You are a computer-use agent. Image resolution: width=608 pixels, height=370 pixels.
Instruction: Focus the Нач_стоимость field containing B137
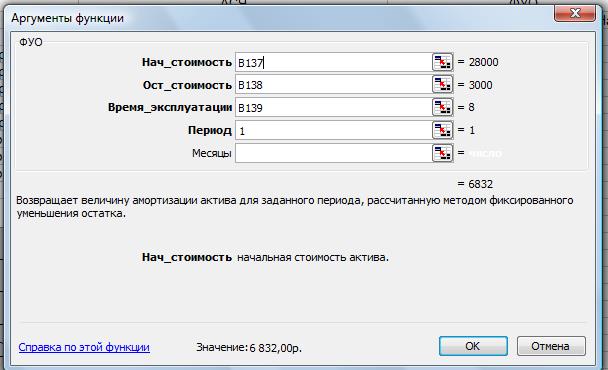point(333,62)
